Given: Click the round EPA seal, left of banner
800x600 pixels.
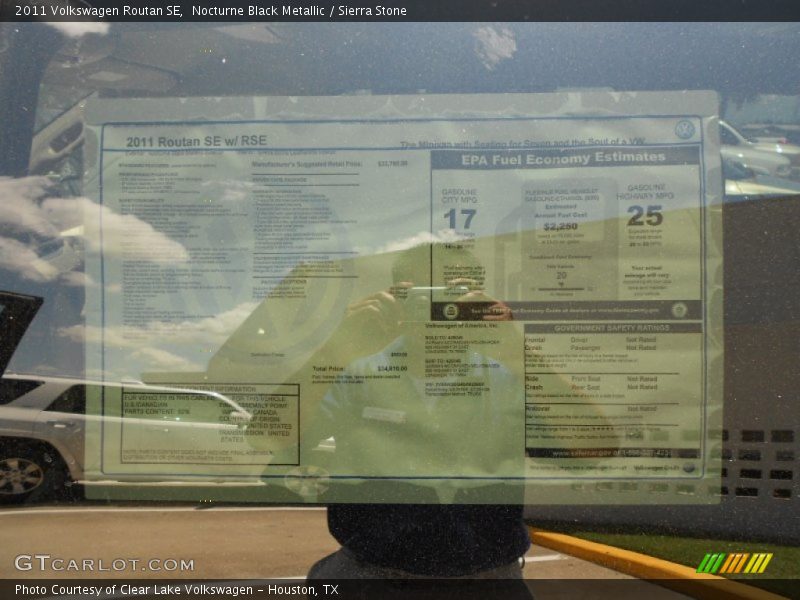Looking at the screenshot, I should coord(450,310).
